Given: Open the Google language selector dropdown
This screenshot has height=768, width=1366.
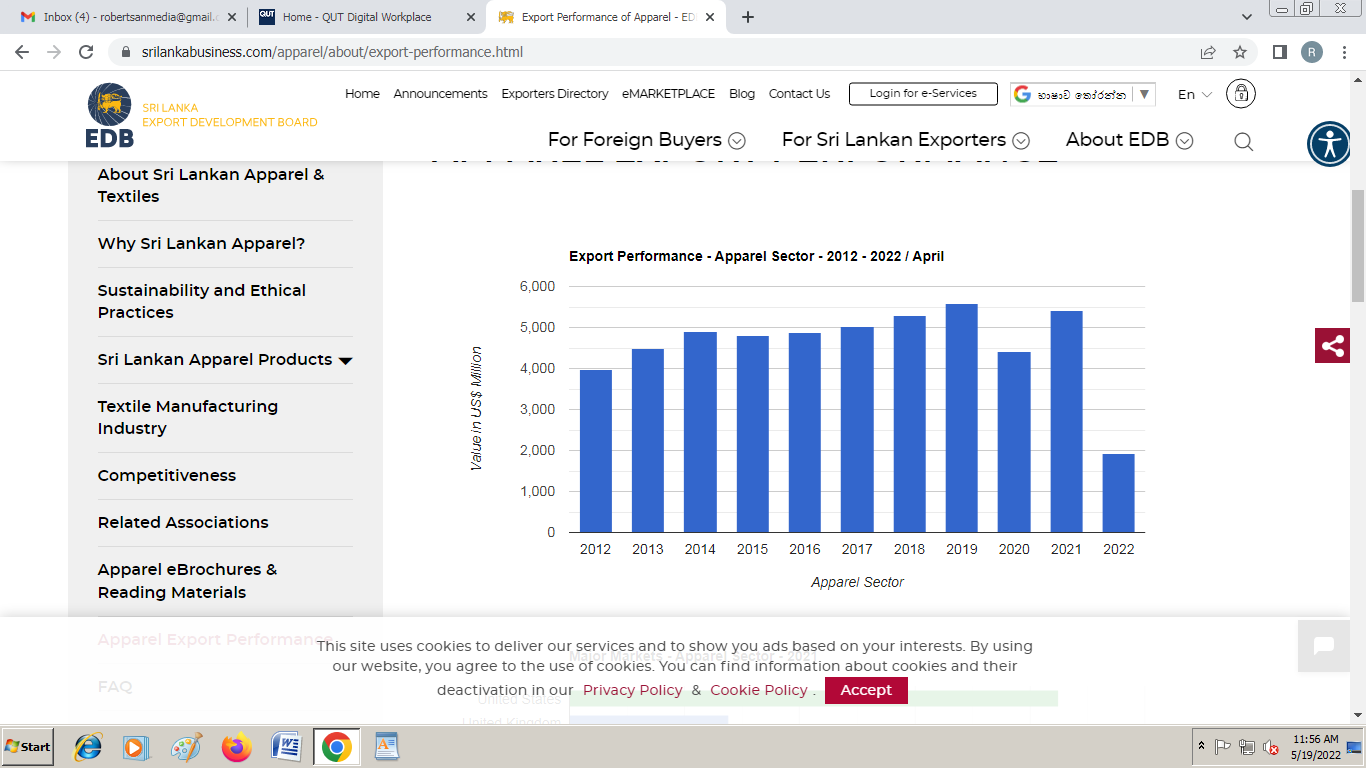Looking at the screenshot, I should 1083,94.
